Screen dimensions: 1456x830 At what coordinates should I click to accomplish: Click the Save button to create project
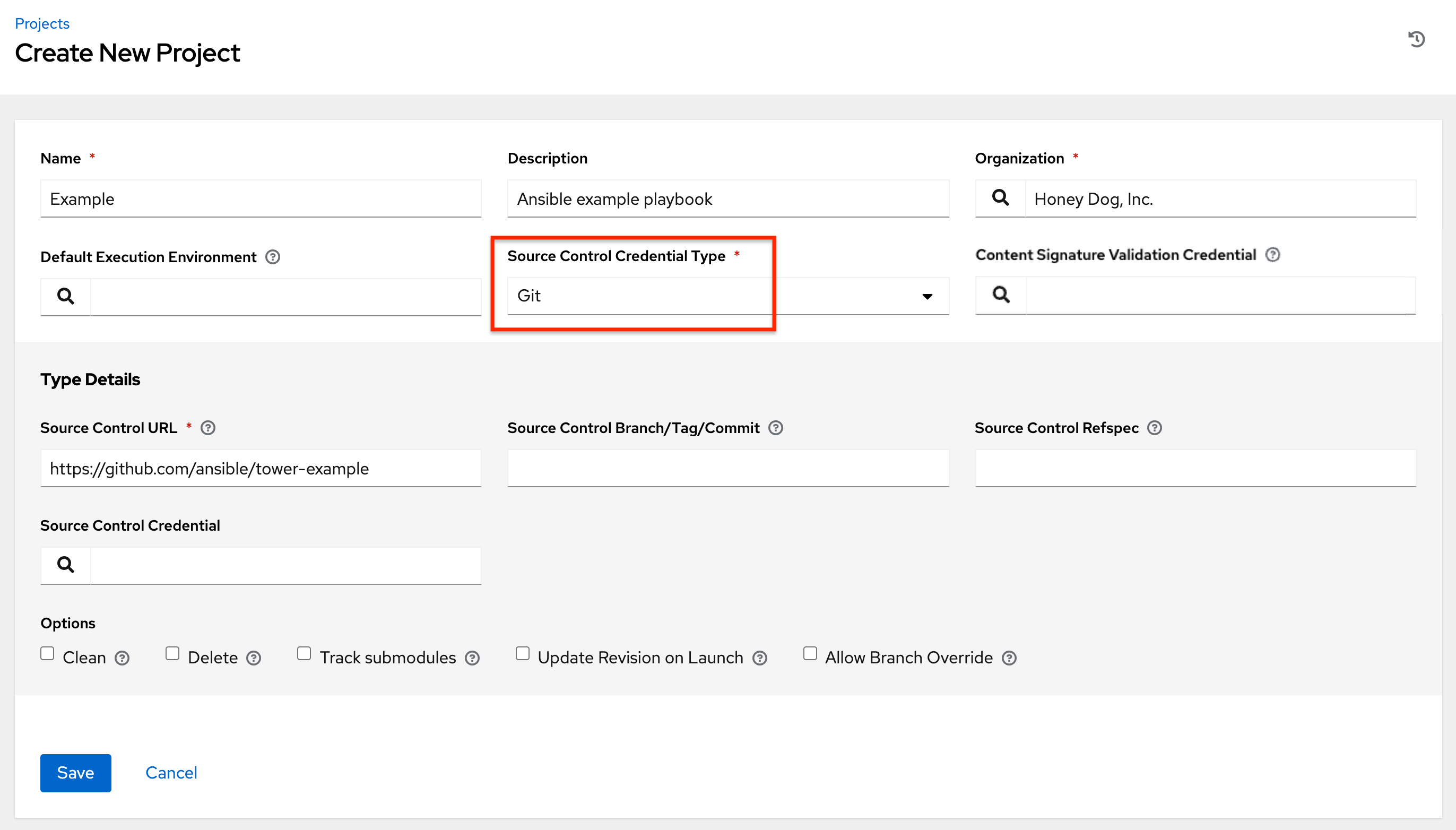pos(76,772)
